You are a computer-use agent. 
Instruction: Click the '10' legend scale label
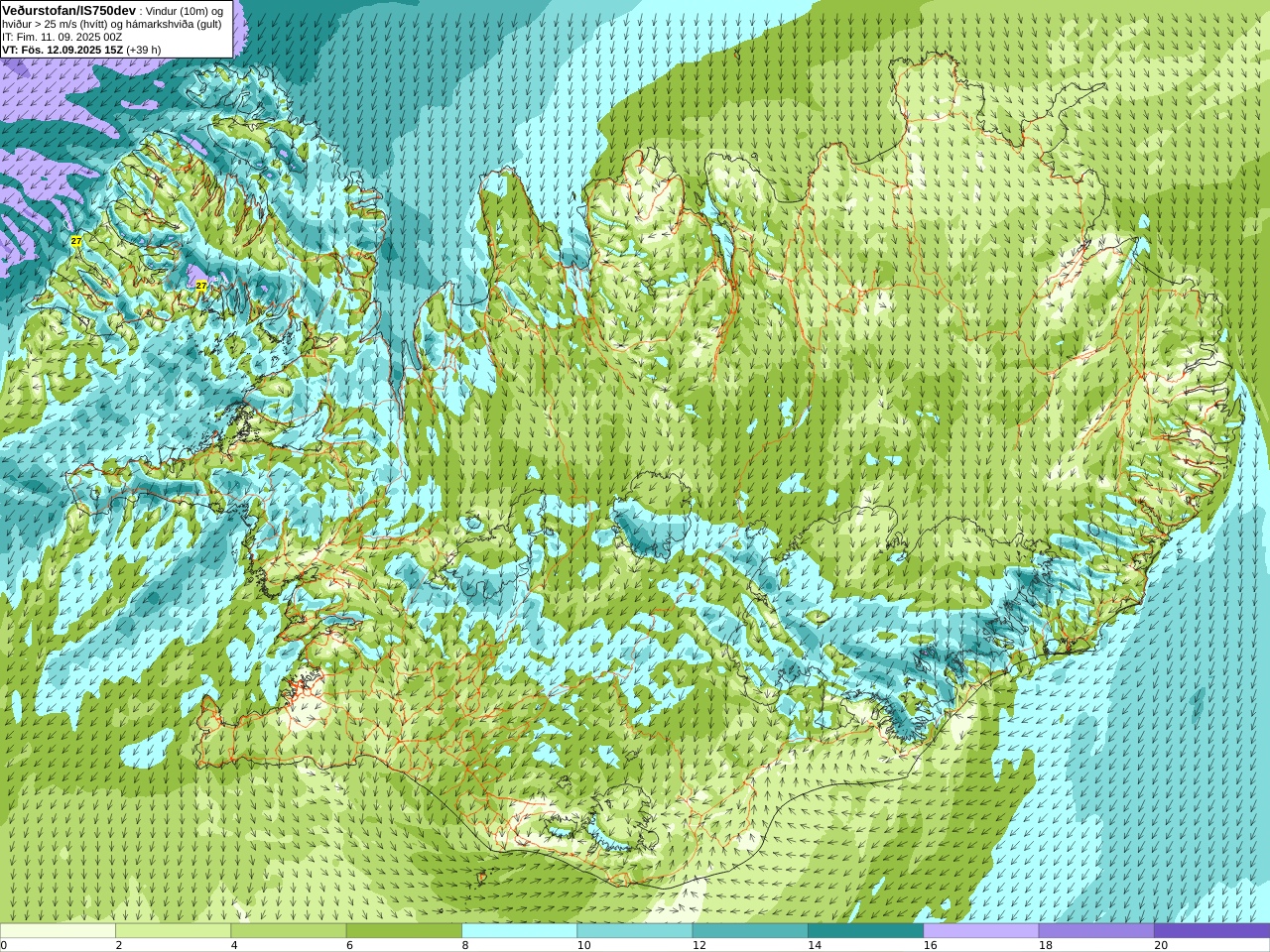coord(583,946)
